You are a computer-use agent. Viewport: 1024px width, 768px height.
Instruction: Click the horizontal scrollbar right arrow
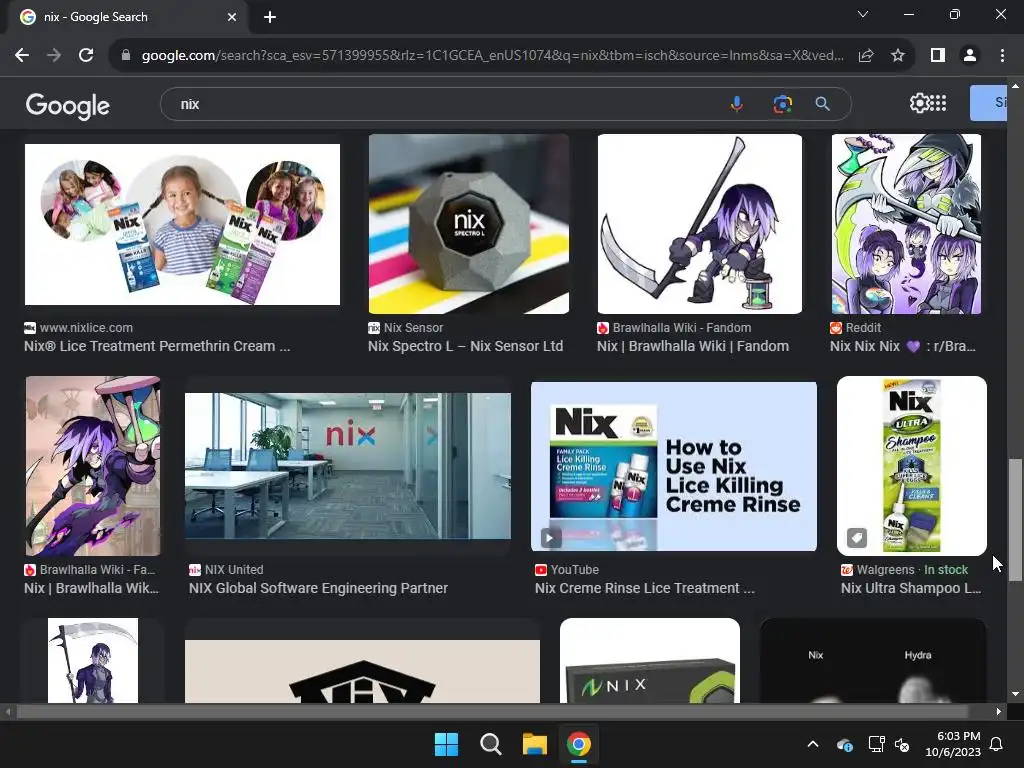(999, 711)
